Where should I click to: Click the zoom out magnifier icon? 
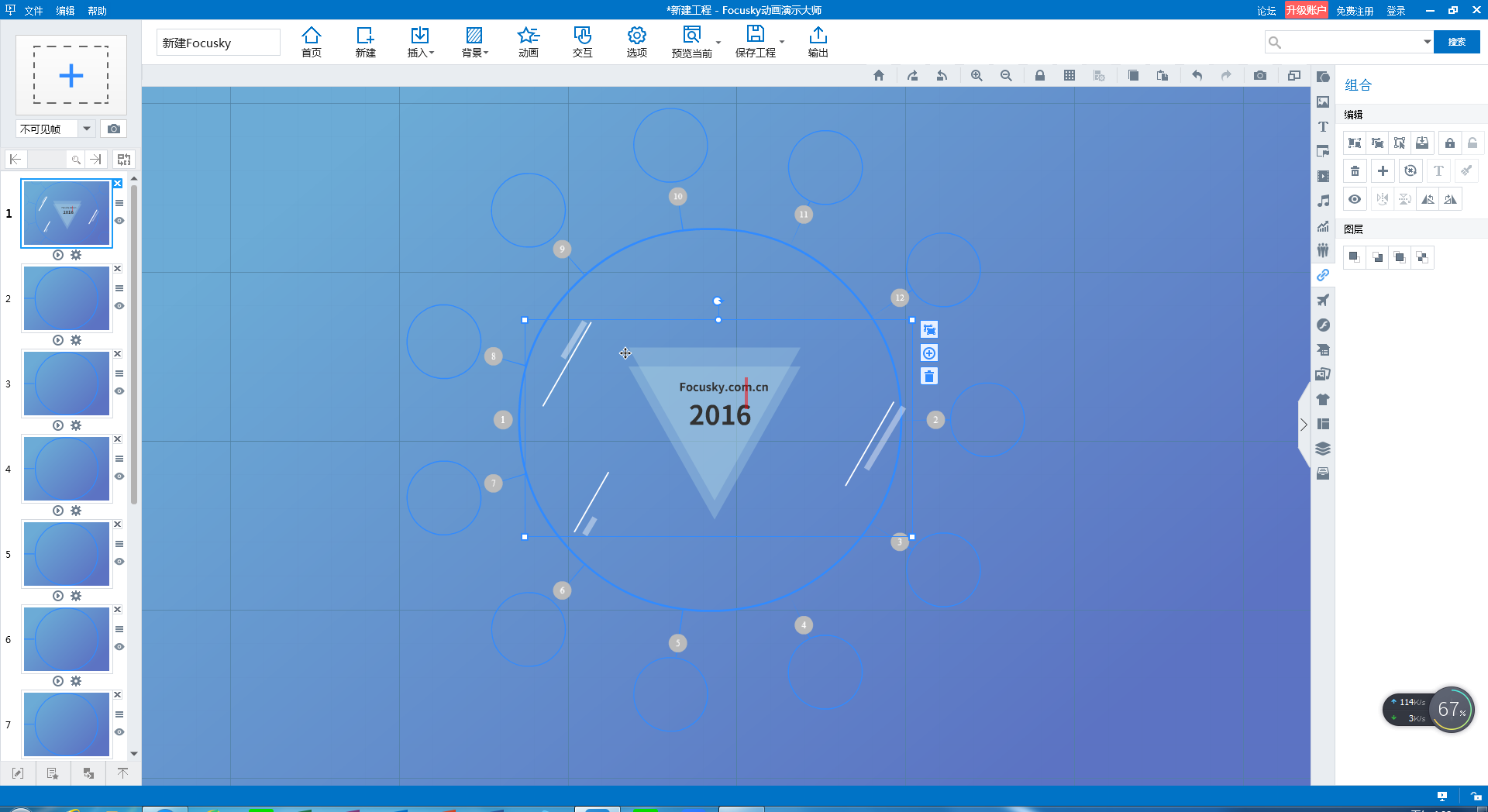pos(1006,75)
